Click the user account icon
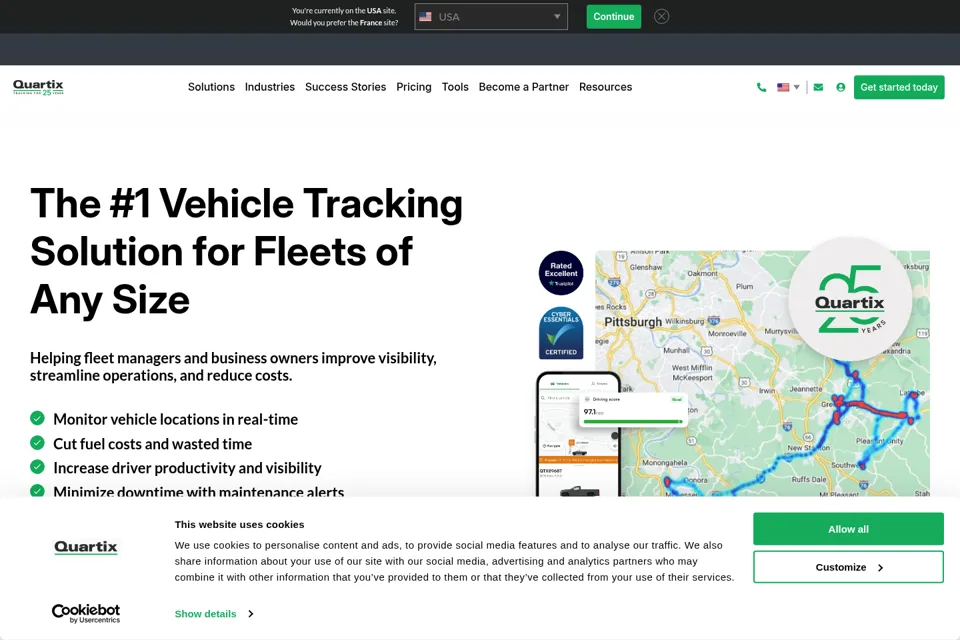 point(841,88)
